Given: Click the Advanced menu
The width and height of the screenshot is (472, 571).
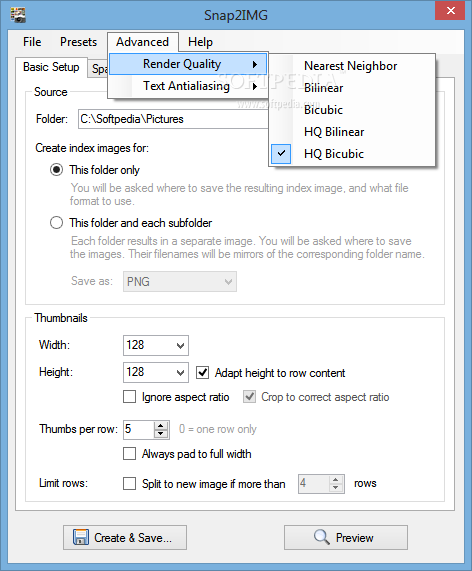Looking at the screenshot, I should coord(143,42).
